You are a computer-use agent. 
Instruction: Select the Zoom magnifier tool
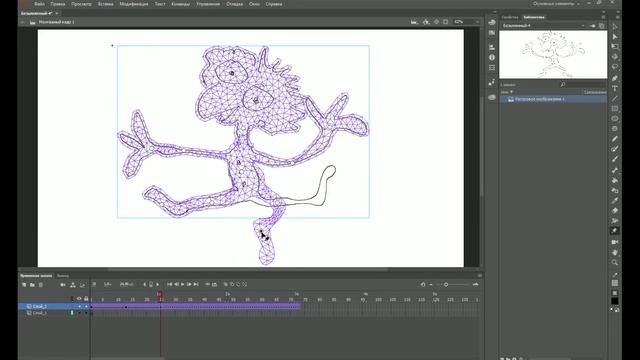(x=615, y=262)
